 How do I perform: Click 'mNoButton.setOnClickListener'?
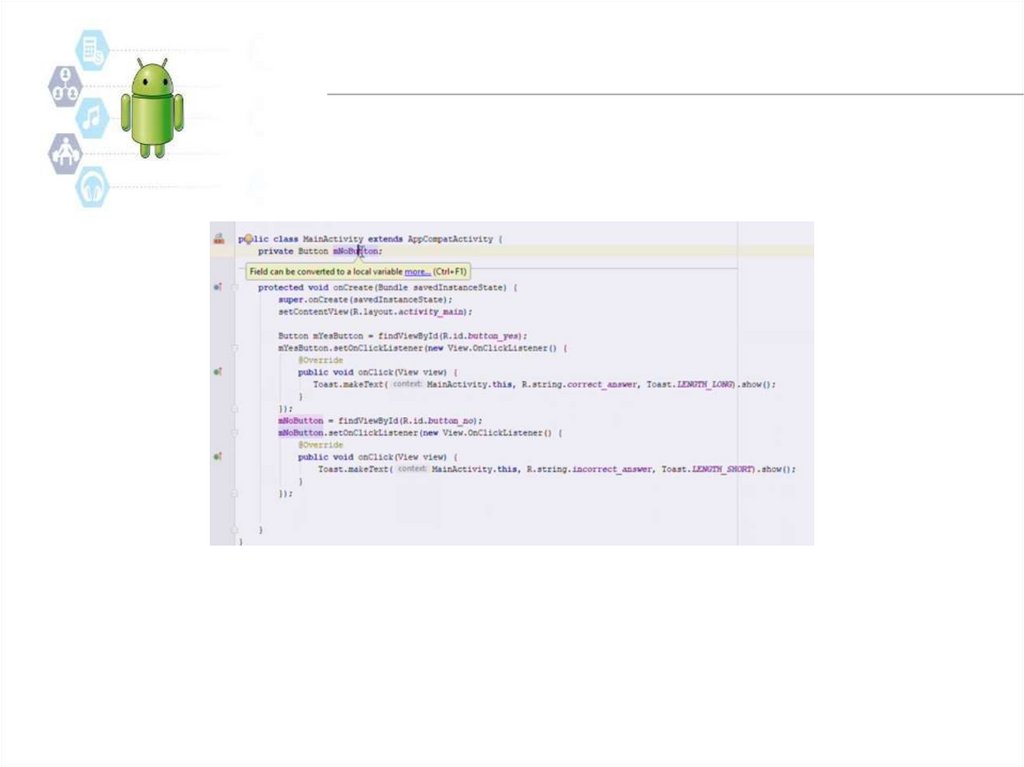click(x=348, y=433)
